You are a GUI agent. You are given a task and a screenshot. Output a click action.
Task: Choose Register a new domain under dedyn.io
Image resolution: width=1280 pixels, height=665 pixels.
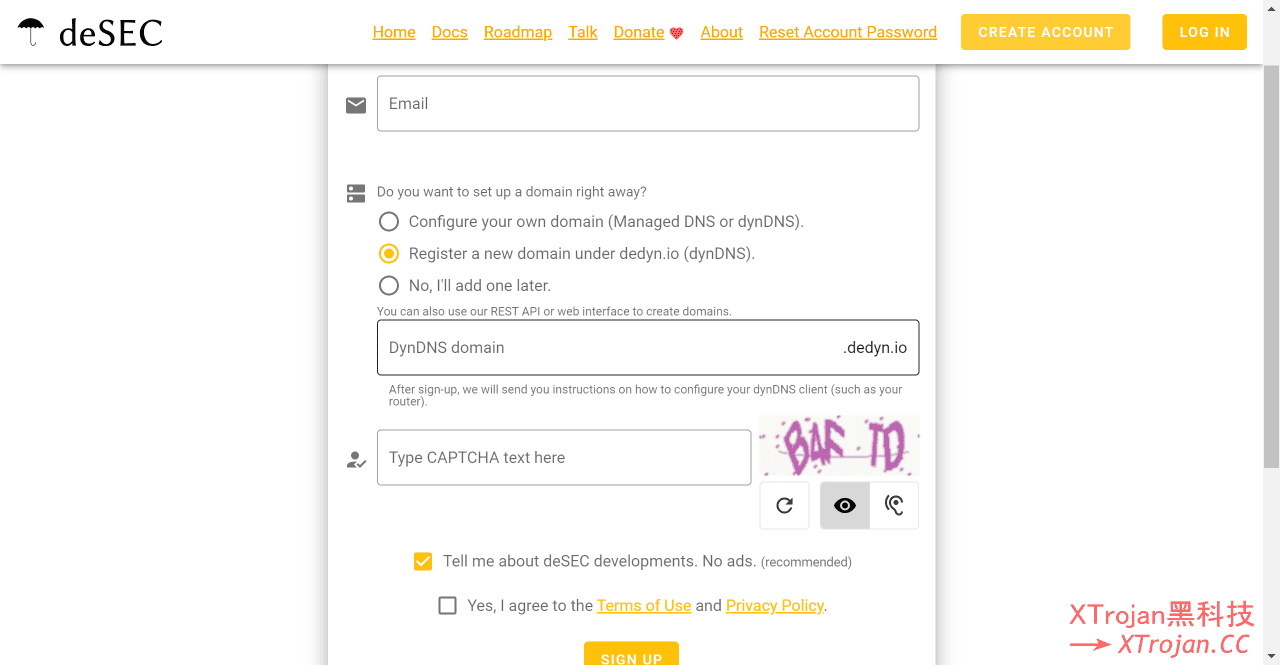click(x=389, y=254)
